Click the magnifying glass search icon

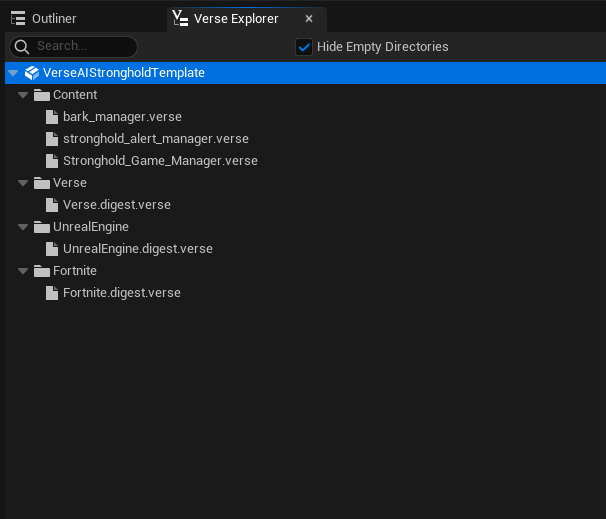(22, 47)
